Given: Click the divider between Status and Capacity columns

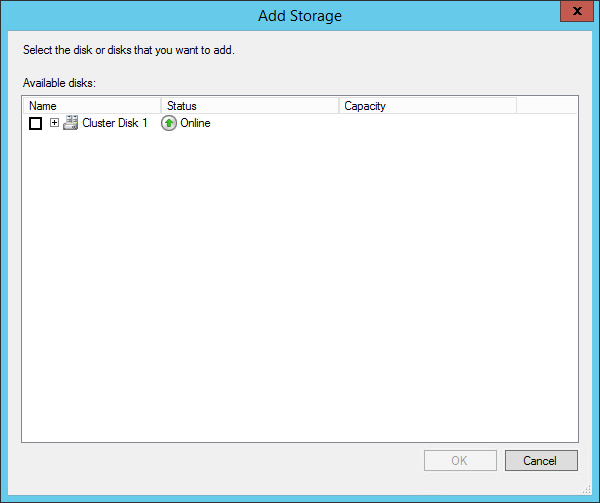Looking at the screenshot, I should click(x=339, y=105).
